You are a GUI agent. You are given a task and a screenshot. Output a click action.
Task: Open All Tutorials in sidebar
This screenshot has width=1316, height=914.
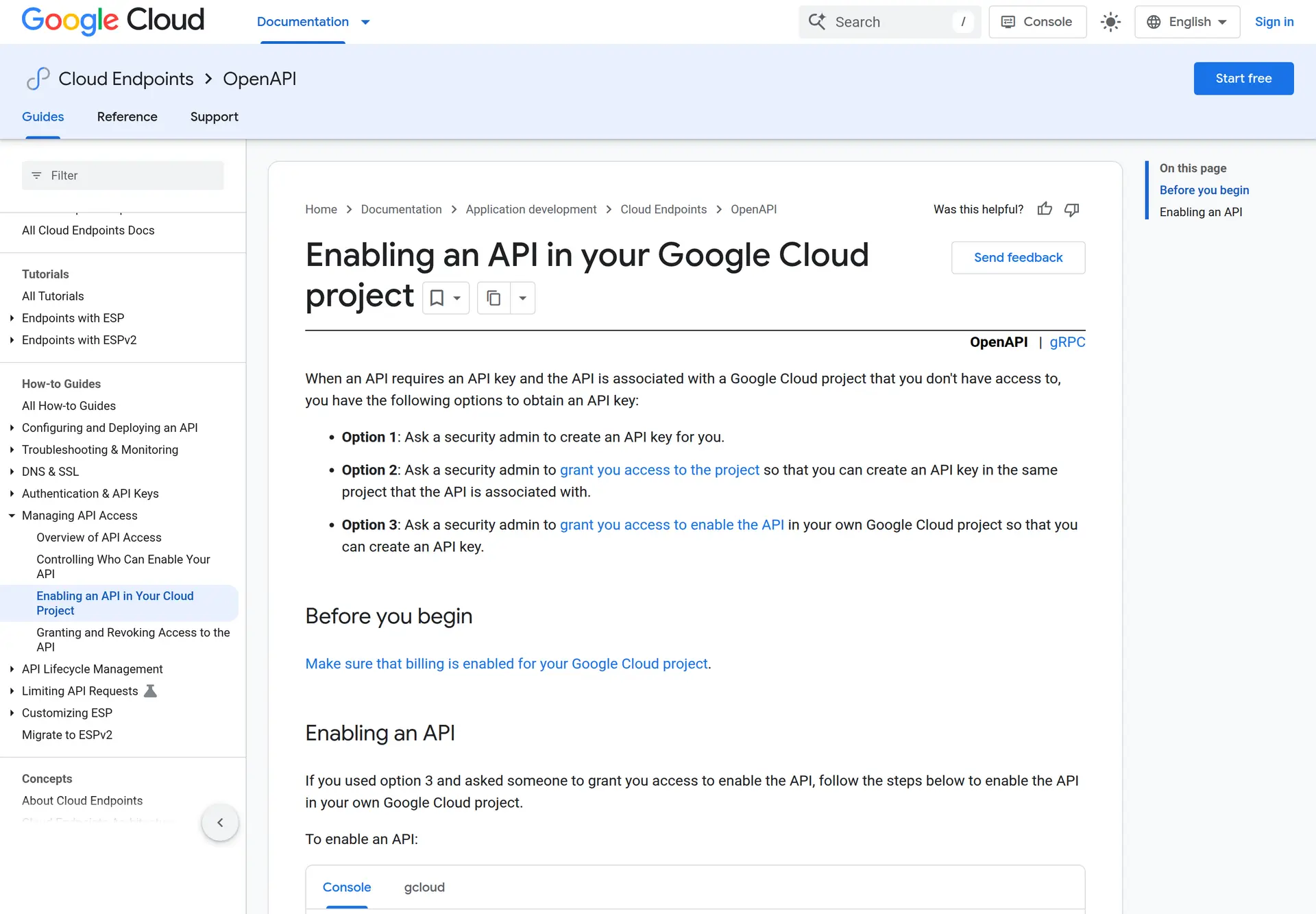(x=53, y=296)
